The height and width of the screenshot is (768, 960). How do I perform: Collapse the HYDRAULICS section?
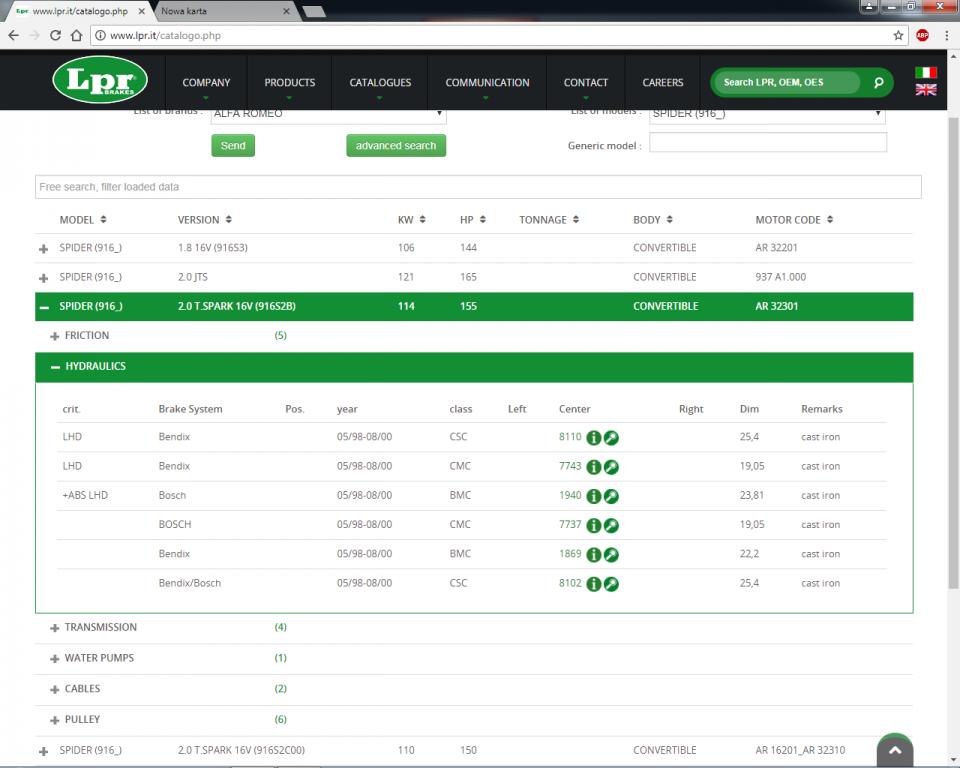coord(55,367)
